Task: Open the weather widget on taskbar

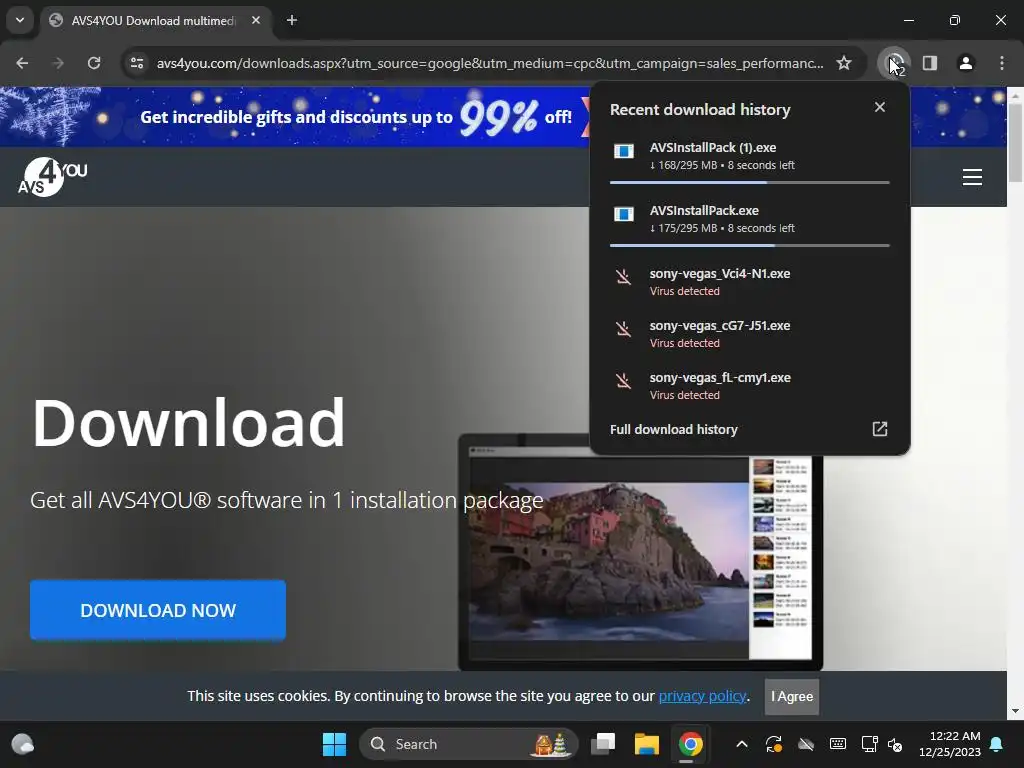Action: (23, 744)
